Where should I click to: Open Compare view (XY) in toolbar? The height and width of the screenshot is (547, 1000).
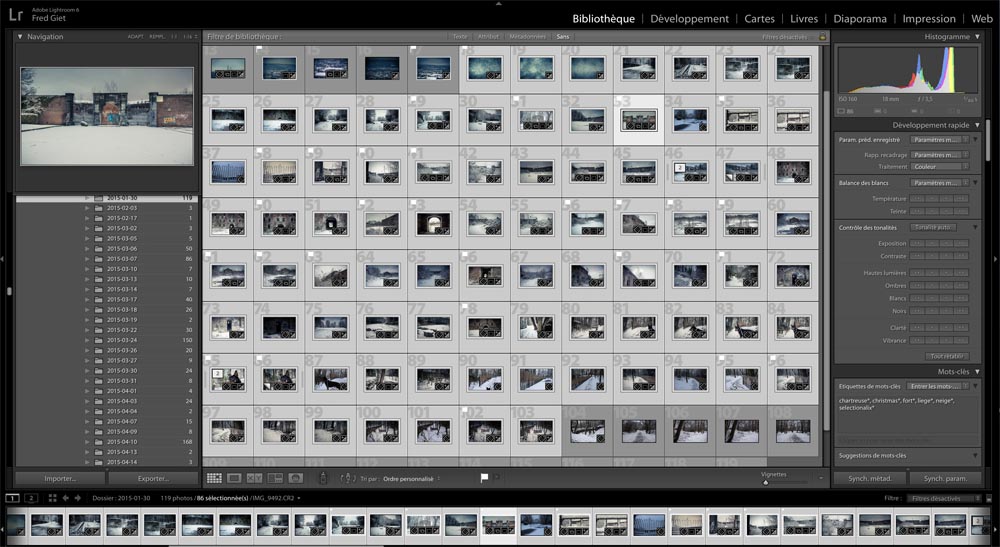click(x=255, y=479)
